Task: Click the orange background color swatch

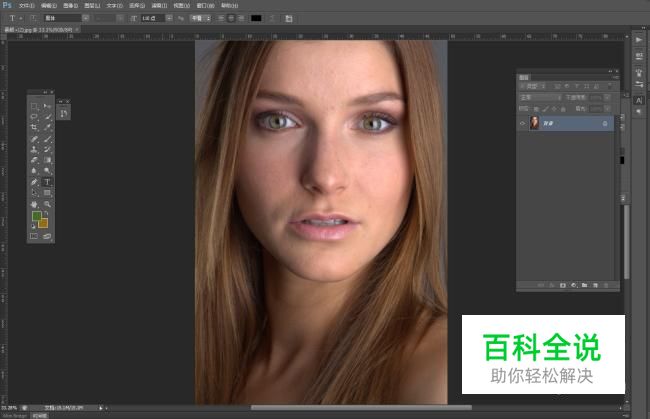Action: pyautogui.click(x=43, y=223)
